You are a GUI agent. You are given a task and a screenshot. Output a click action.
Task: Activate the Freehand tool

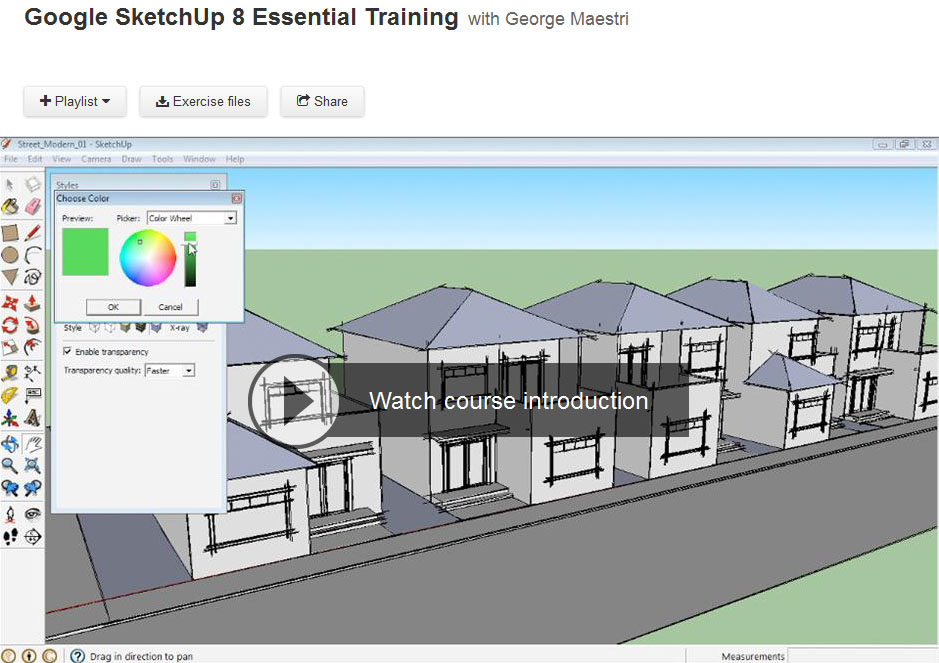32,277
